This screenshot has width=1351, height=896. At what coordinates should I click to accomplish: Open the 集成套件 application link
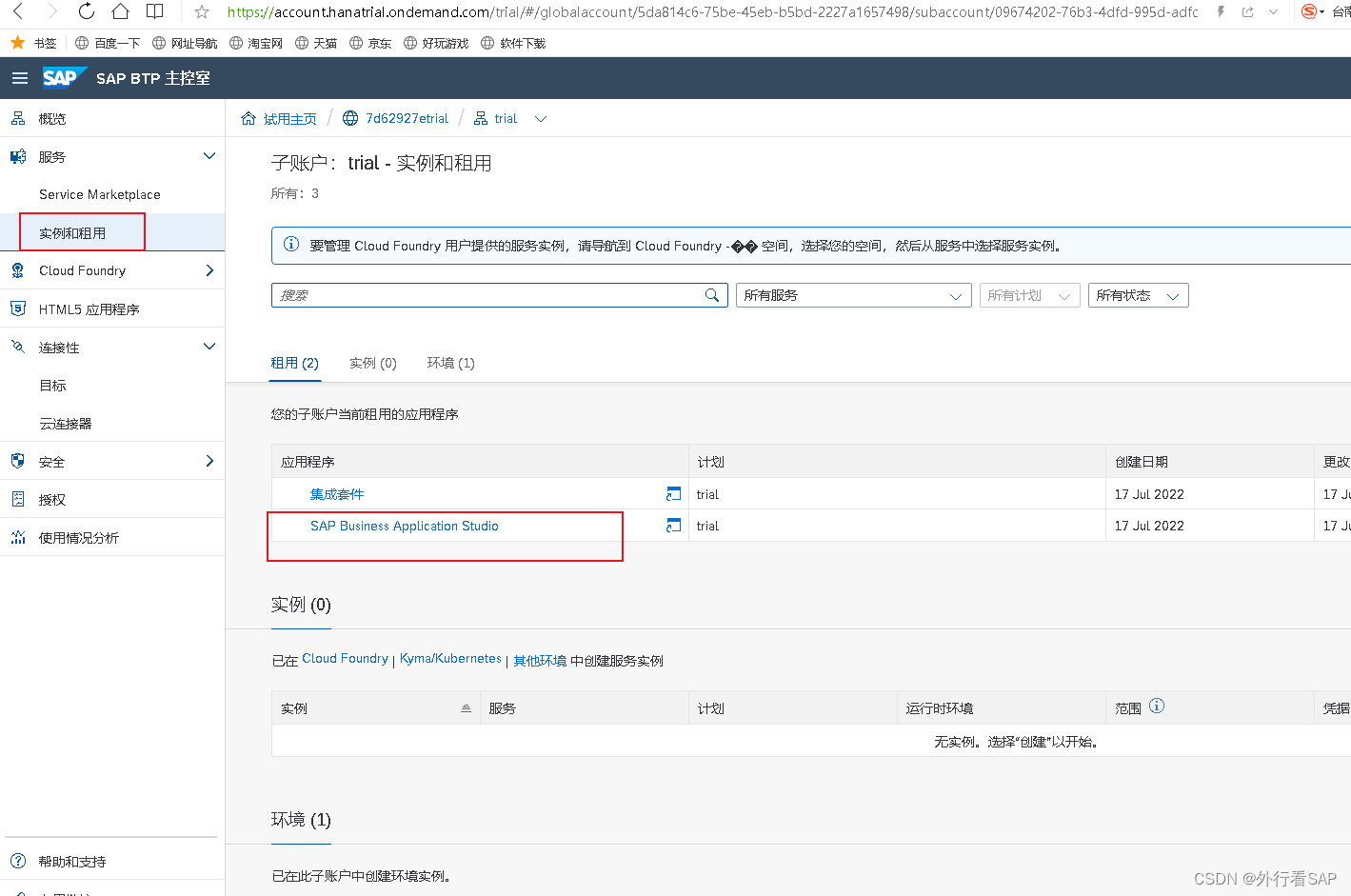[337, 494]
